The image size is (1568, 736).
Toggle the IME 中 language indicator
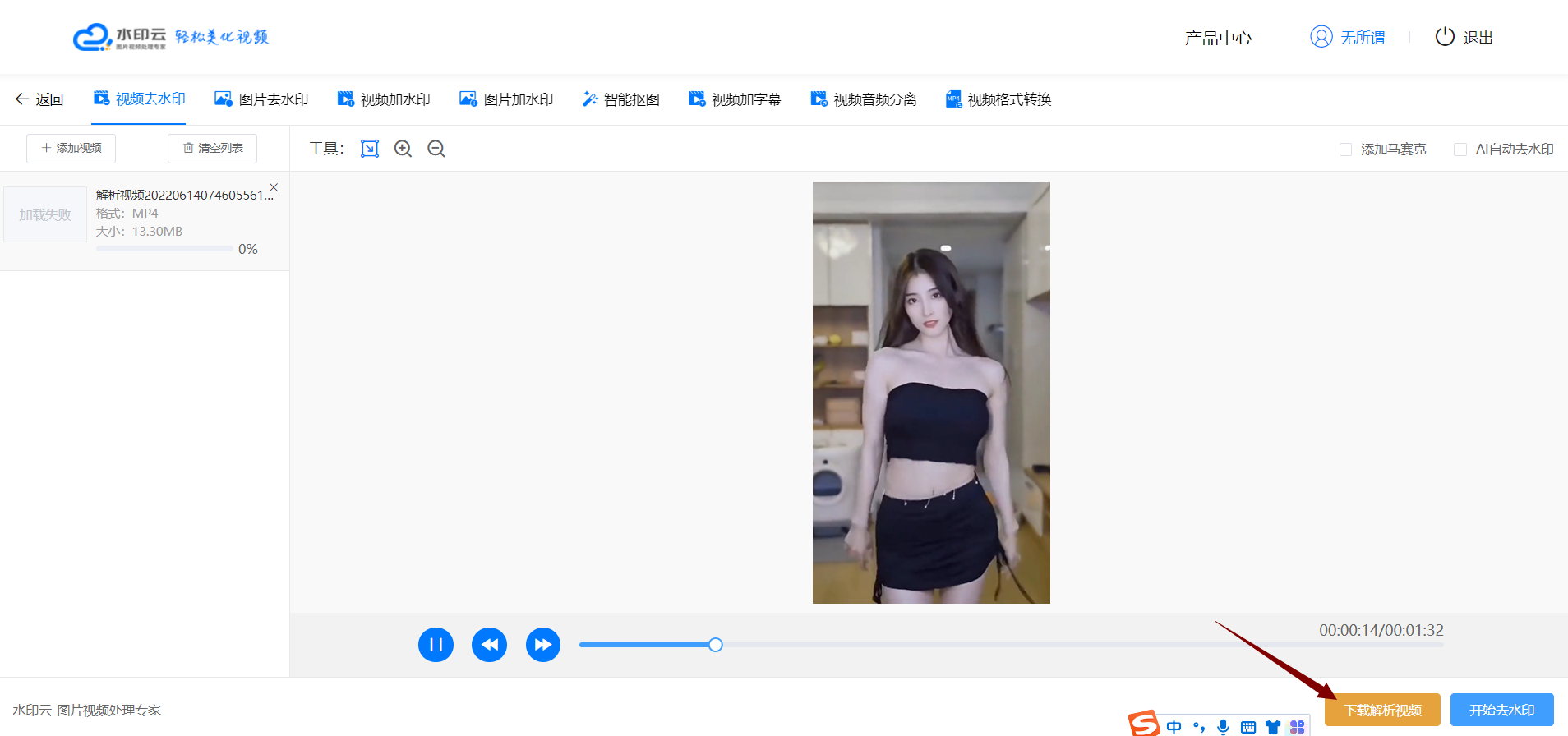pos(1174,727)
